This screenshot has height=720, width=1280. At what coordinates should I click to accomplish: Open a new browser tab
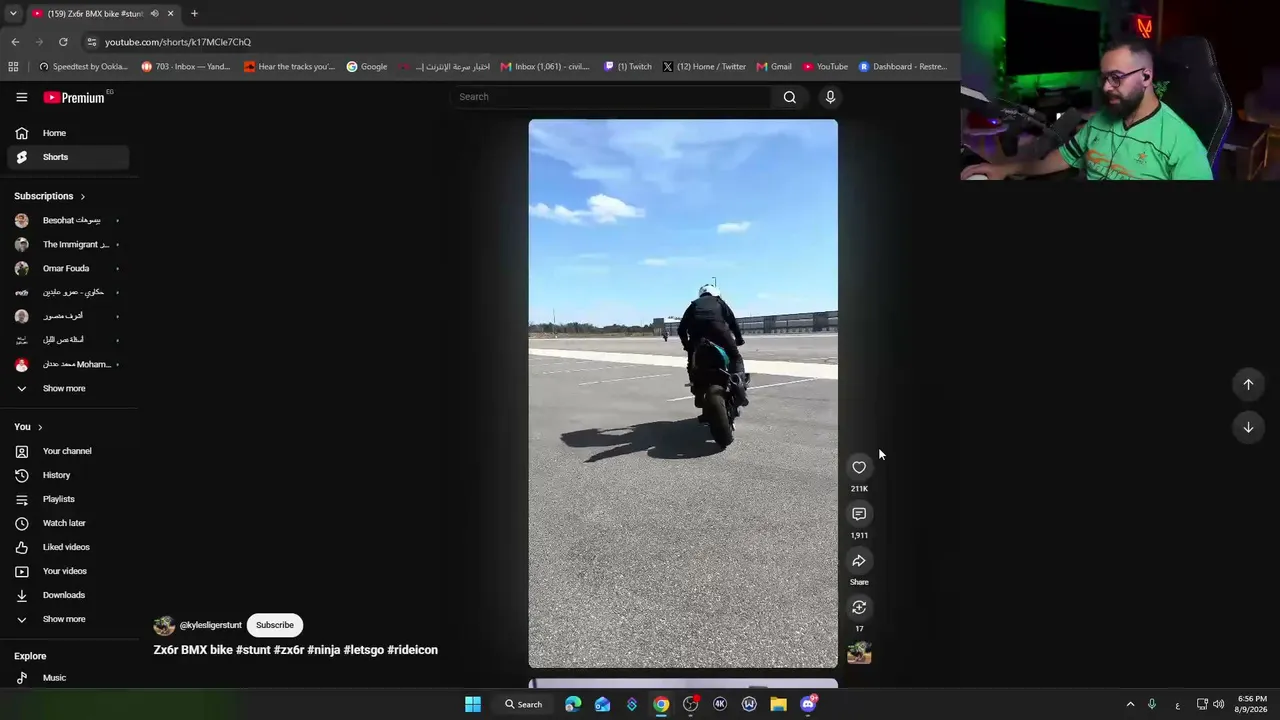coord(194,13)
